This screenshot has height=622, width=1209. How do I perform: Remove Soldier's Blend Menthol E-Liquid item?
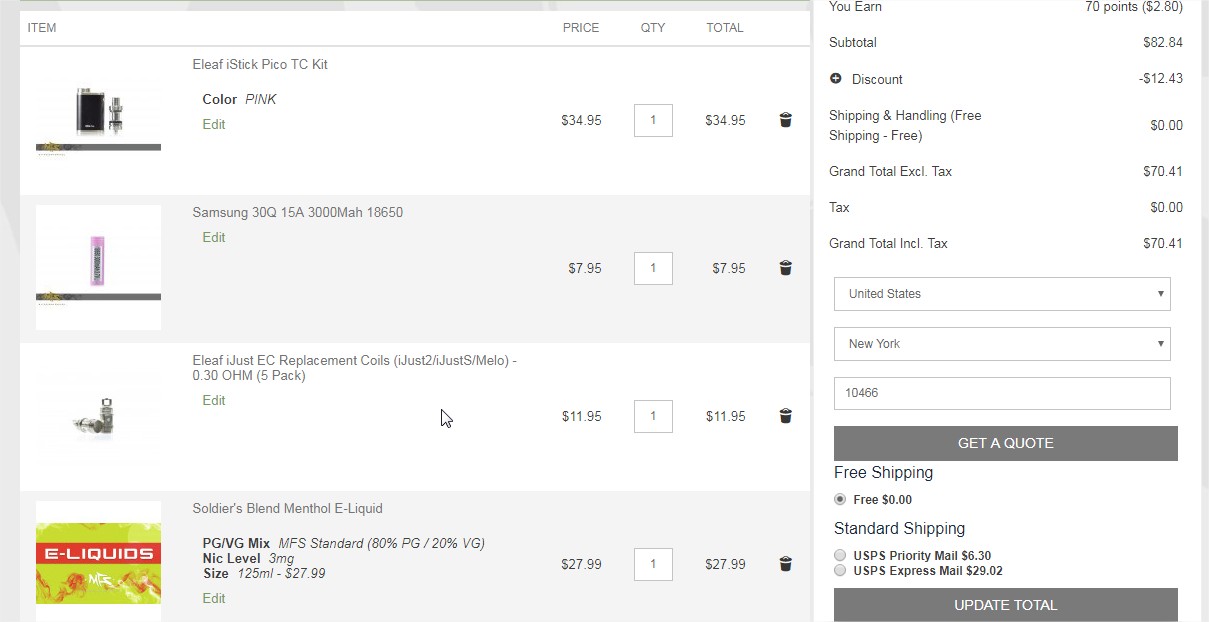tap(785, 564)
